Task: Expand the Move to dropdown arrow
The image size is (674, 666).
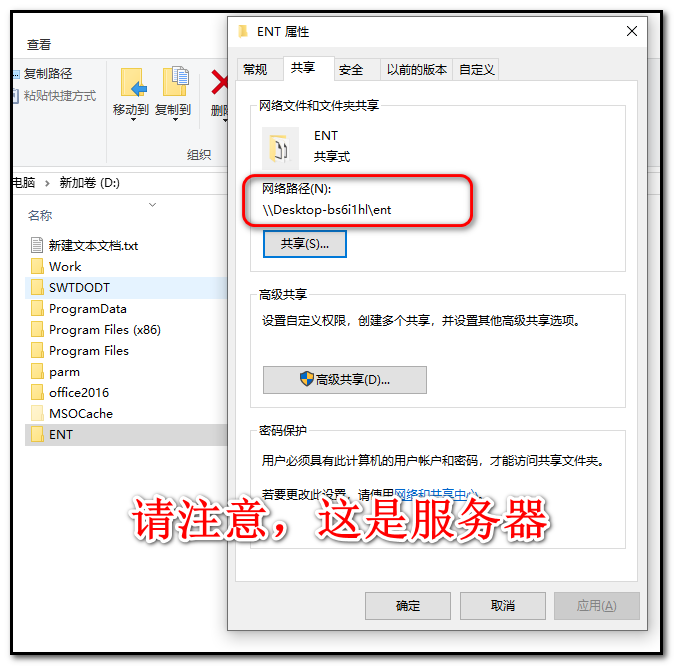Action: pos(133,120)
